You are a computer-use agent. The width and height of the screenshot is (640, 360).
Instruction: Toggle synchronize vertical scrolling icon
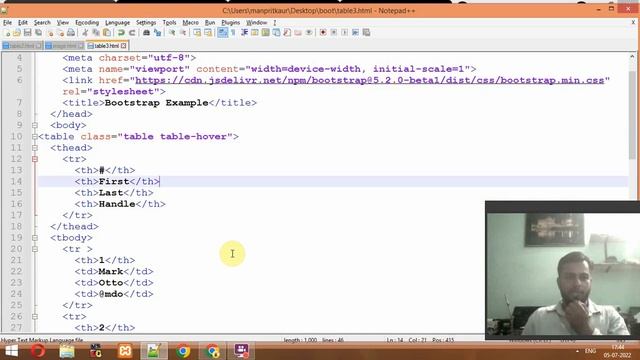197,33
